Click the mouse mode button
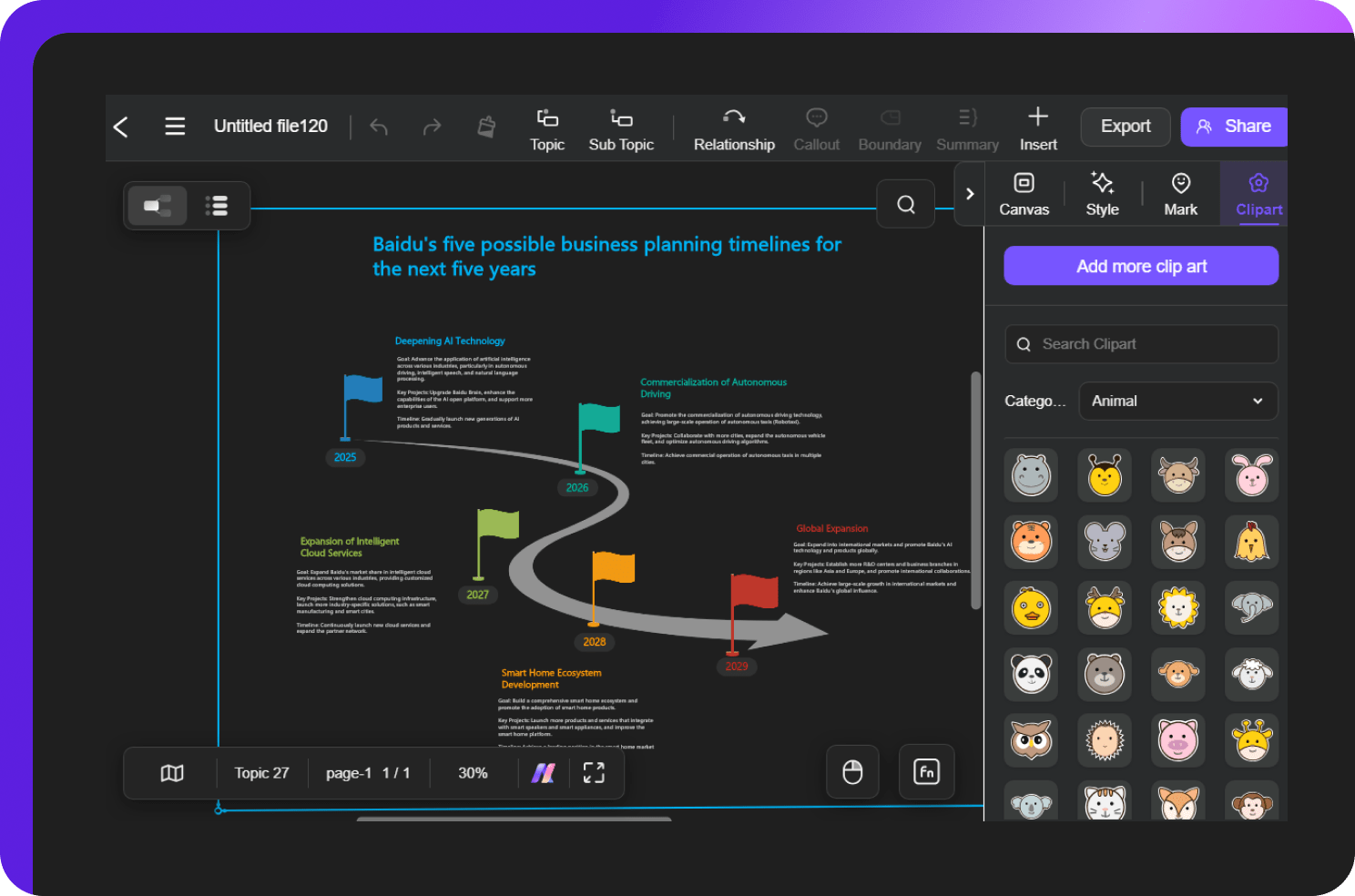Screen dimensions: 1355x896 click(853, 772)
